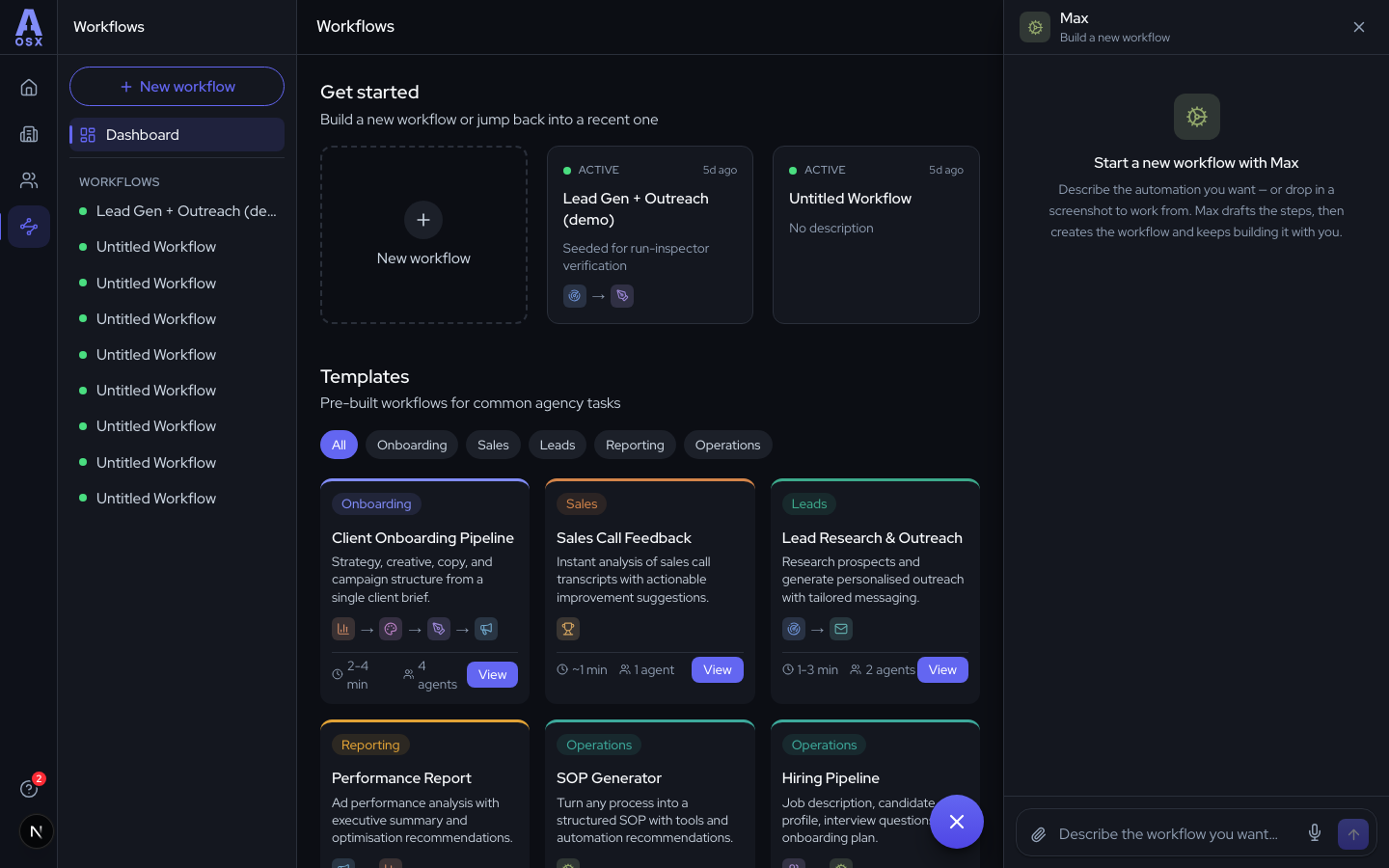Click the plus icon in the New workflow card
This screenshot has width=1389, height=868.
point(423,220)
